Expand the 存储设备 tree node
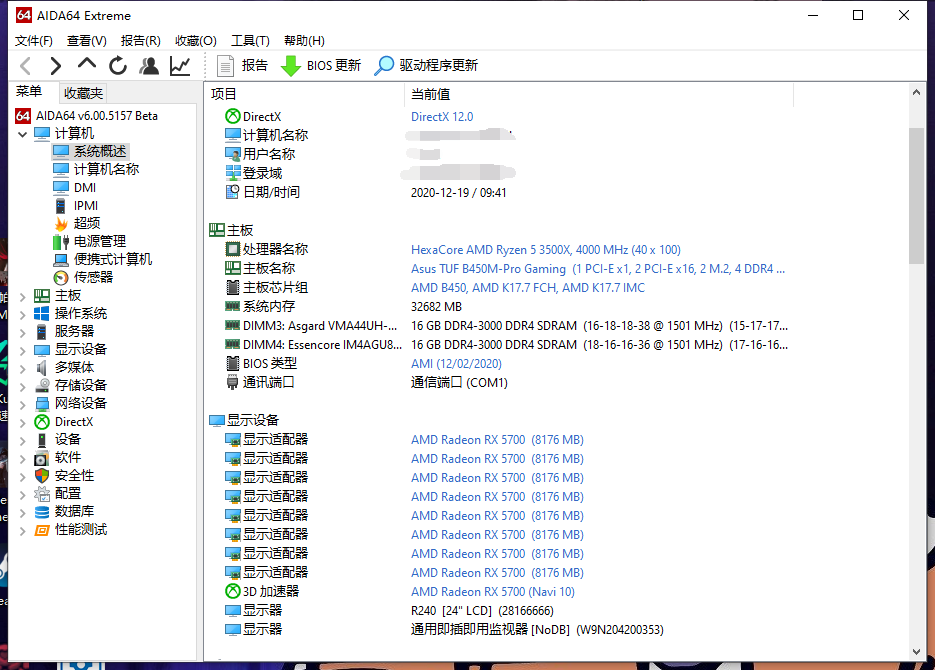This screenshot has width=935, height=670. [23, 386]
